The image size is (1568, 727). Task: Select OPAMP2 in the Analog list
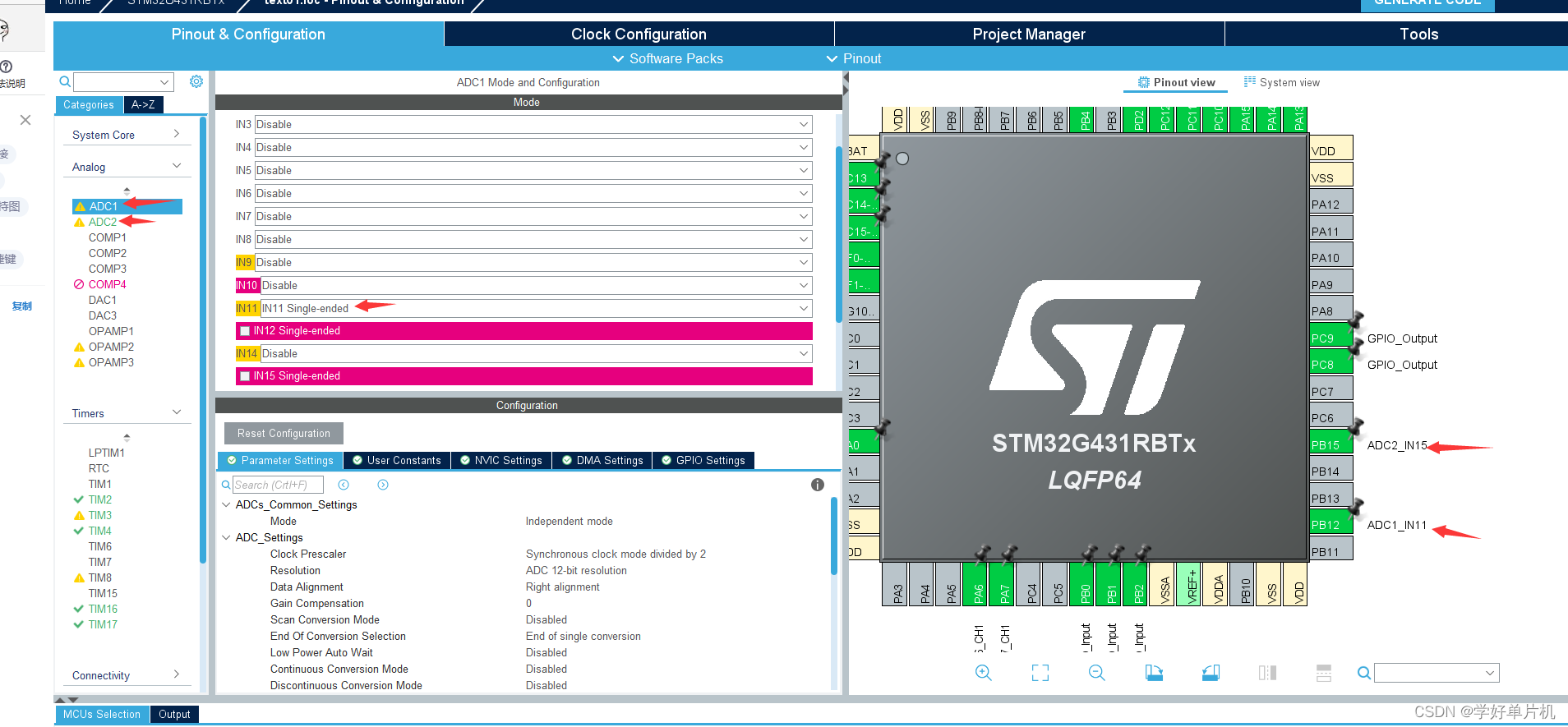click(111, 347)
